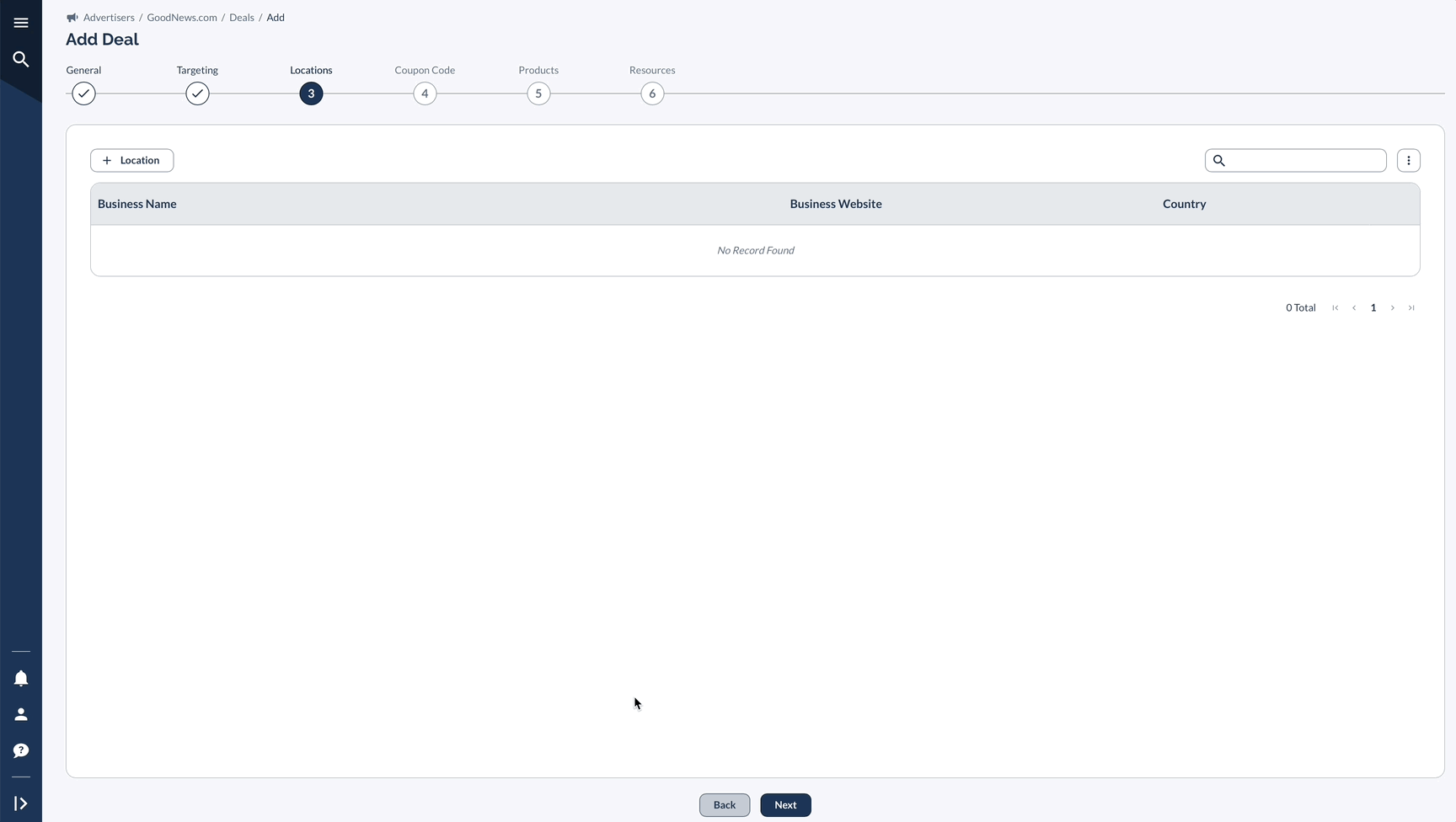Click the magnifier icon in search box
Image resolution: width=1456 pixels, height=822 pixels.
[1219, 160]
